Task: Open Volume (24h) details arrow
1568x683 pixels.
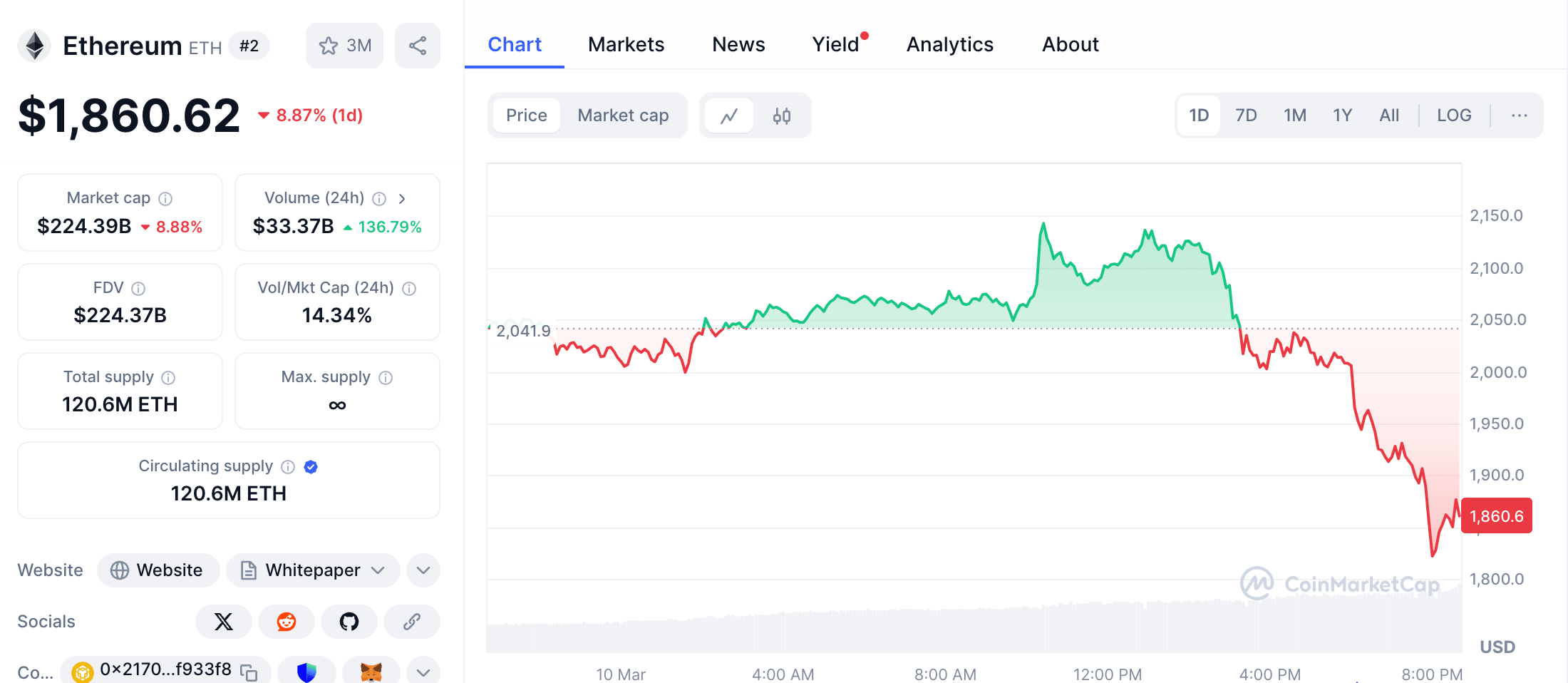Action: tap(402, 199)
